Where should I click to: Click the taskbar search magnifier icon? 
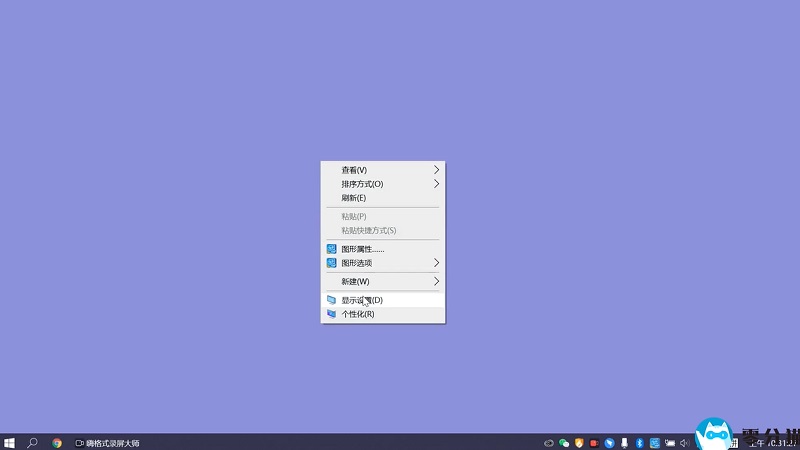[32, 442]
